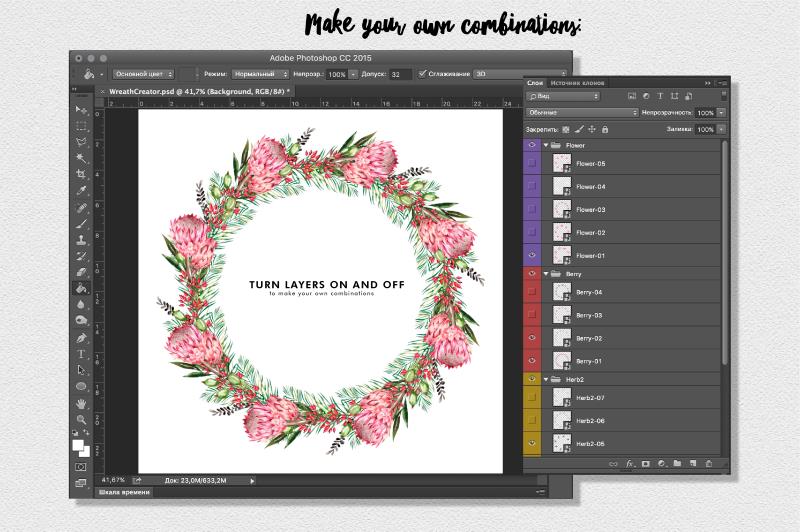
Task: Select the Type tool
Action: pyautogui.click(x=81, y=354)
